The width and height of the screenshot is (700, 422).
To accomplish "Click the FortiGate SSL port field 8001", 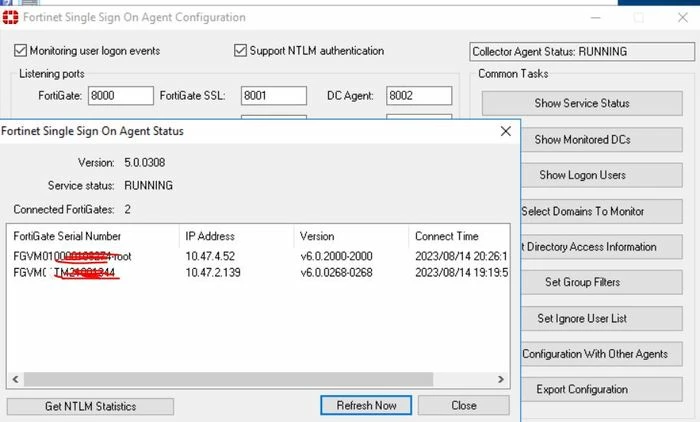I will [x=274, y=96].
